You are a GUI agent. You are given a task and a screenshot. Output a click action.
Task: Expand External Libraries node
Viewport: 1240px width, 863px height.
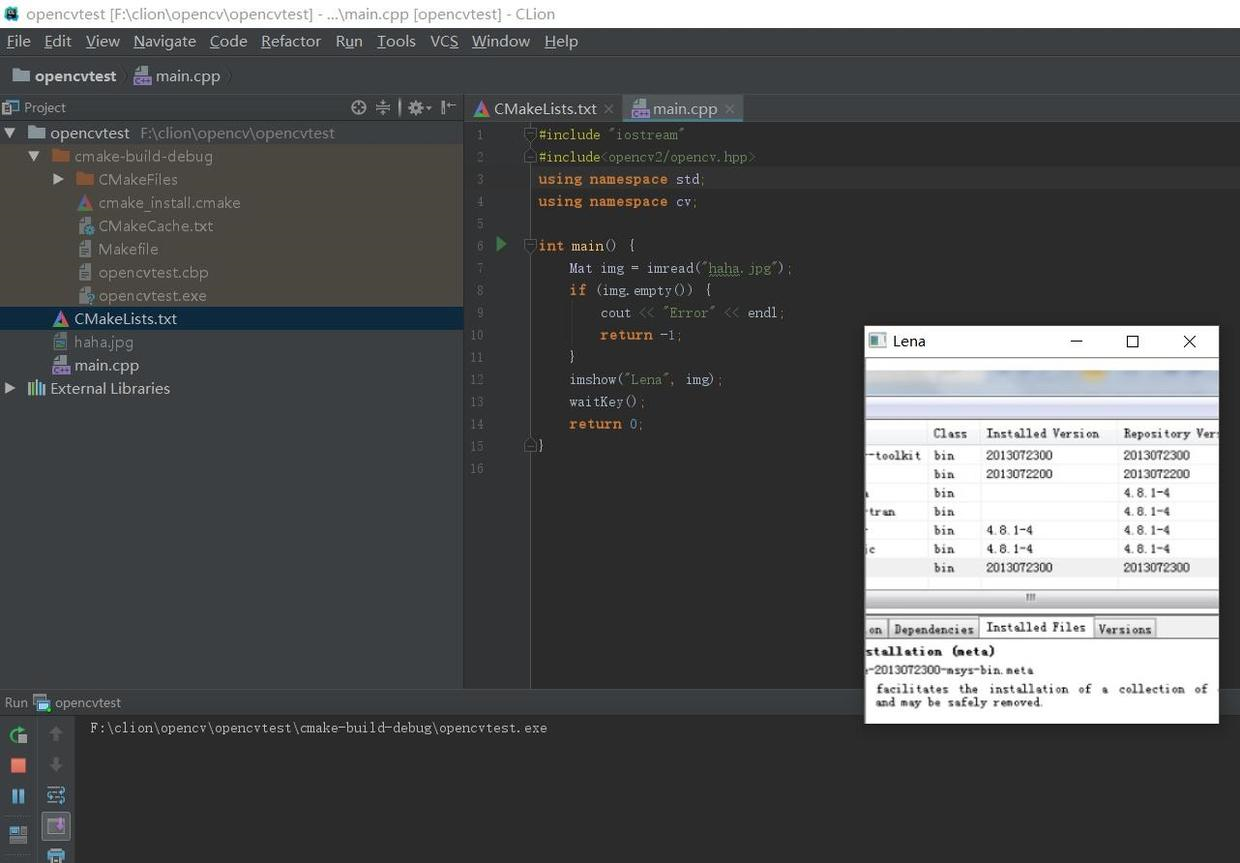tap(10, 388)
